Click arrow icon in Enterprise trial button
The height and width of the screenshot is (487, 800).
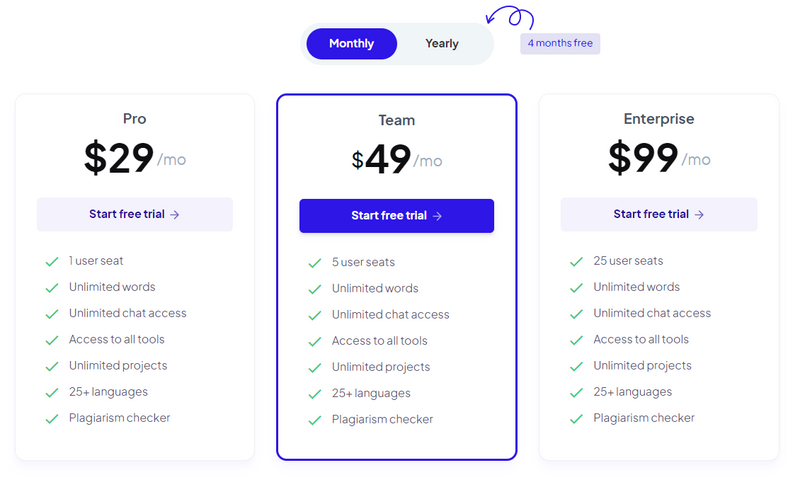[699, 215]
